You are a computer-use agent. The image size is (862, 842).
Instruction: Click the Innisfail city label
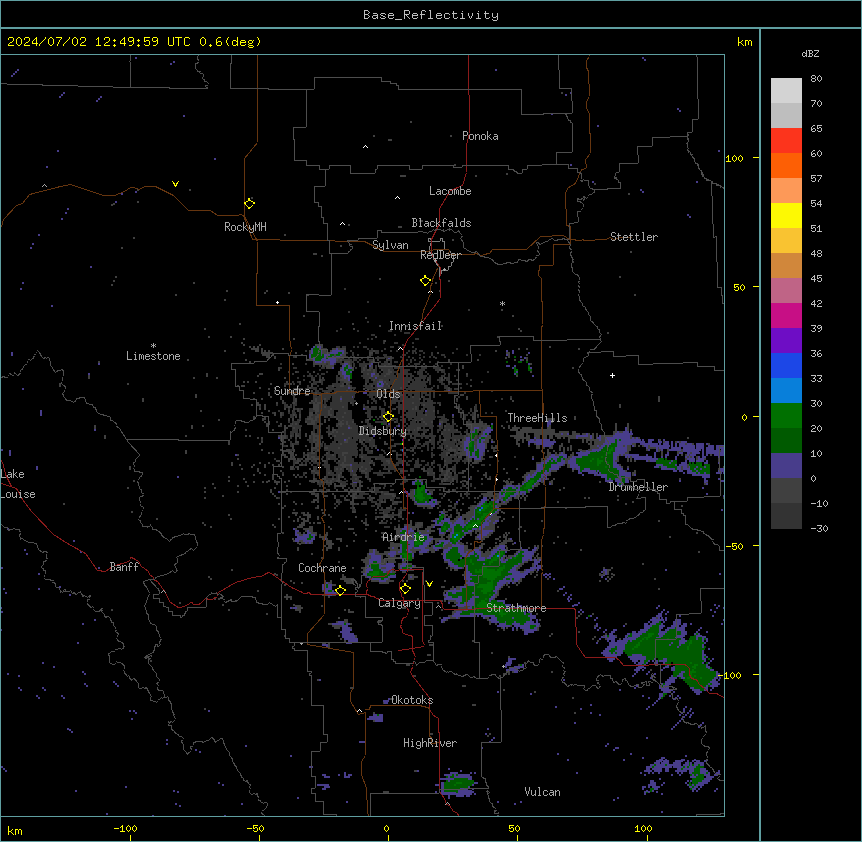pyautogui.click(x=415, y=326)
